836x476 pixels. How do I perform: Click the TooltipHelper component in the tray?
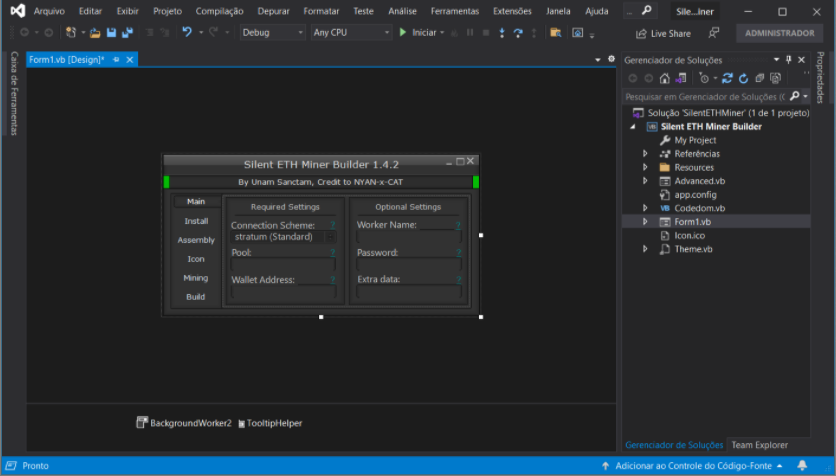tap(270, 423)
